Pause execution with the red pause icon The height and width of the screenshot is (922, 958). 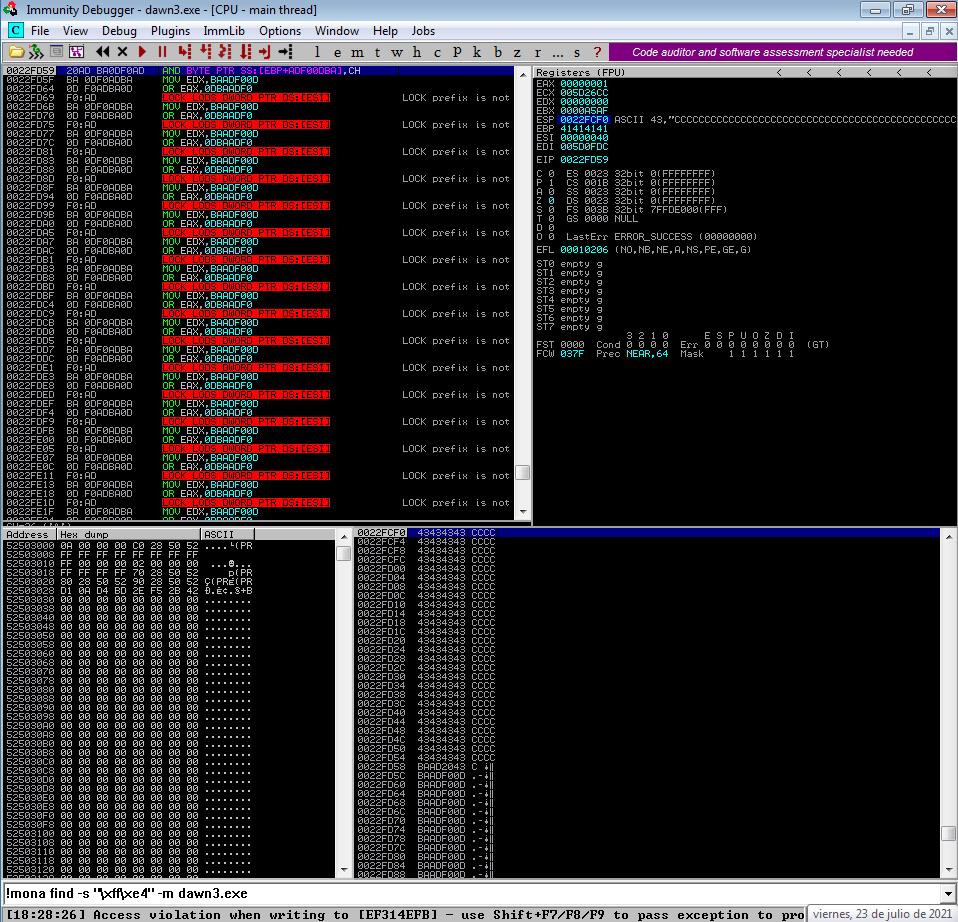pos(163,52)
